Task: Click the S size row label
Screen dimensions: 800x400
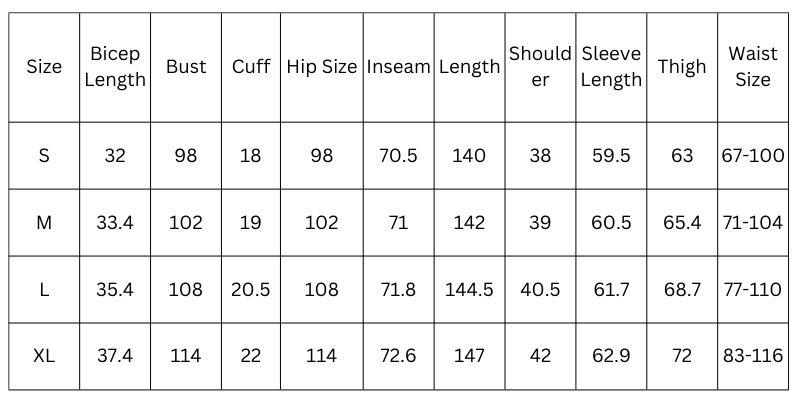Action: pos(44,156)
